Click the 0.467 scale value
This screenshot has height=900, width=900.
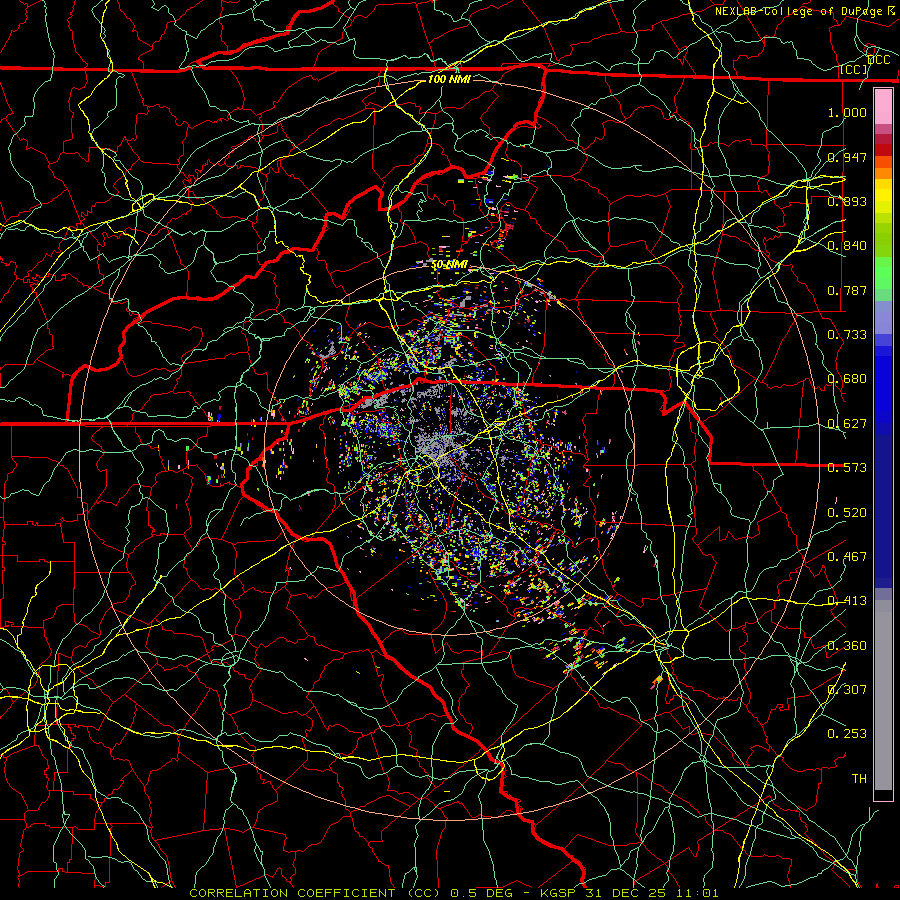click(847, 557)
